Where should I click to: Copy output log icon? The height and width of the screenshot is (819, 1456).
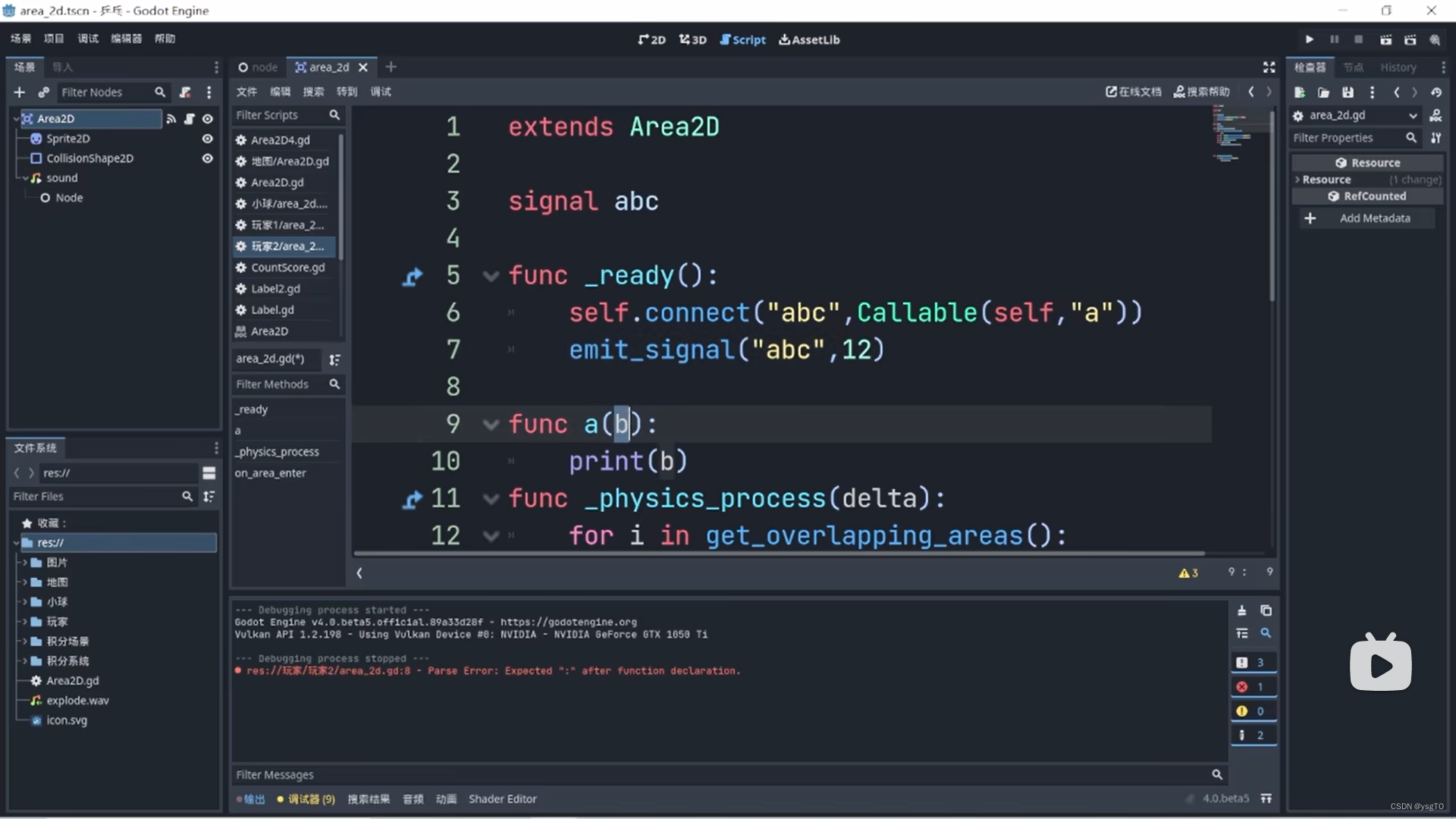tap(1266, 610)
